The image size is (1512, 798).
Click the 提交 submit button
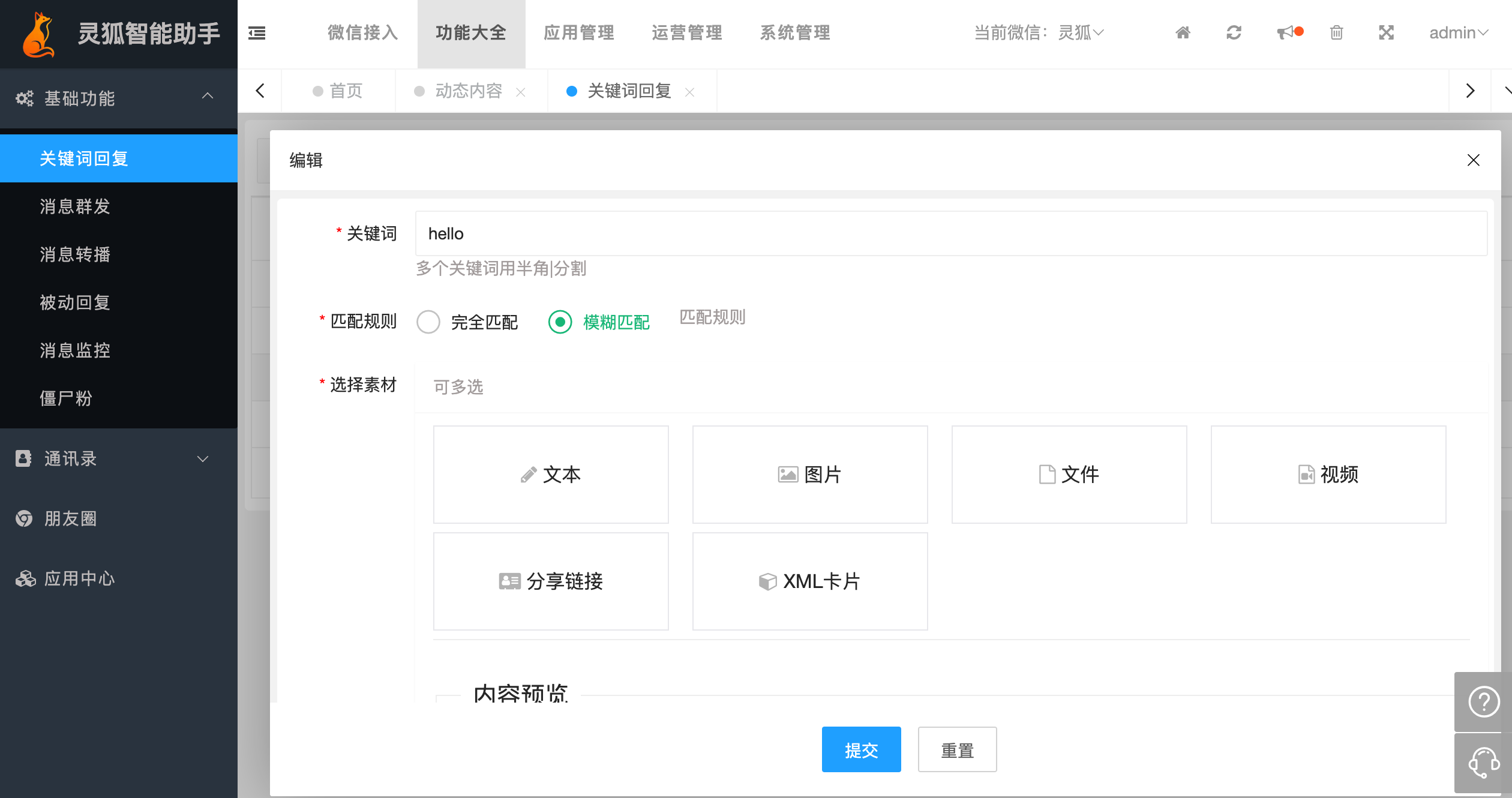tap(861, 749)
